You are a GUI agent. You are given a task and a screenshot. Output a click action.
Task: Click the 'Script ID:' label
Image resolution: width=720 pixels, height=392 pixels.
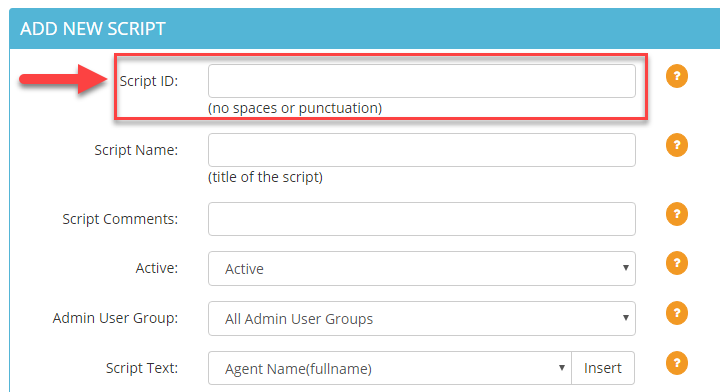click(149, 81)
